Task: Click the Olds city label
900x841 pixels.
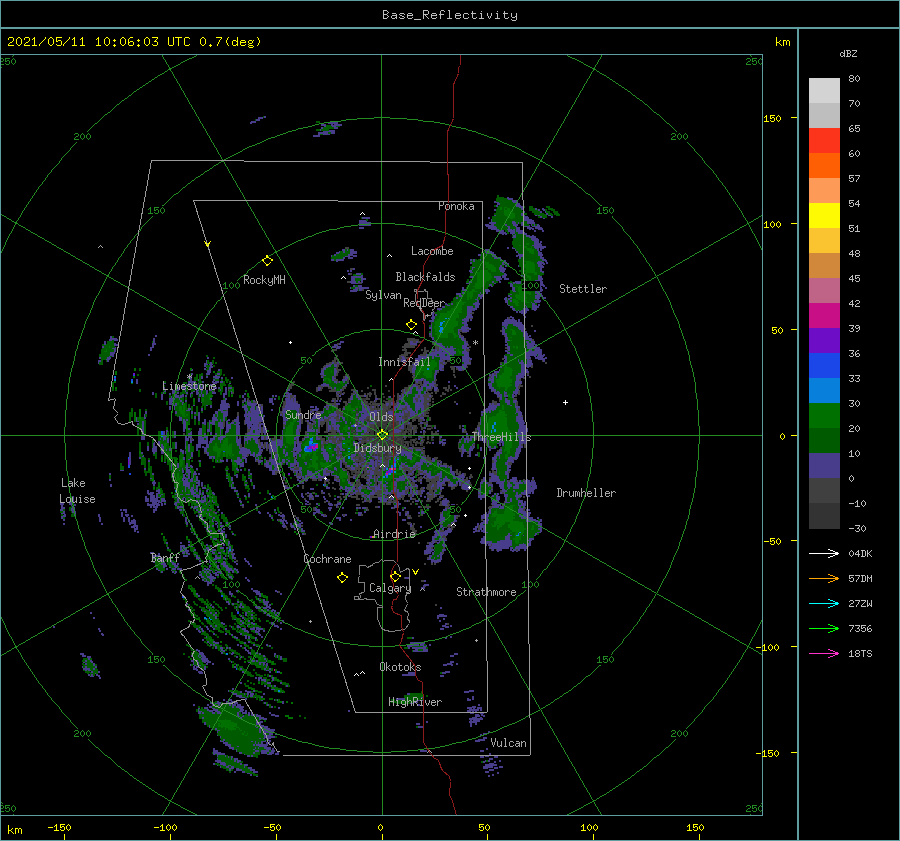Action: [x=381, y=417]
